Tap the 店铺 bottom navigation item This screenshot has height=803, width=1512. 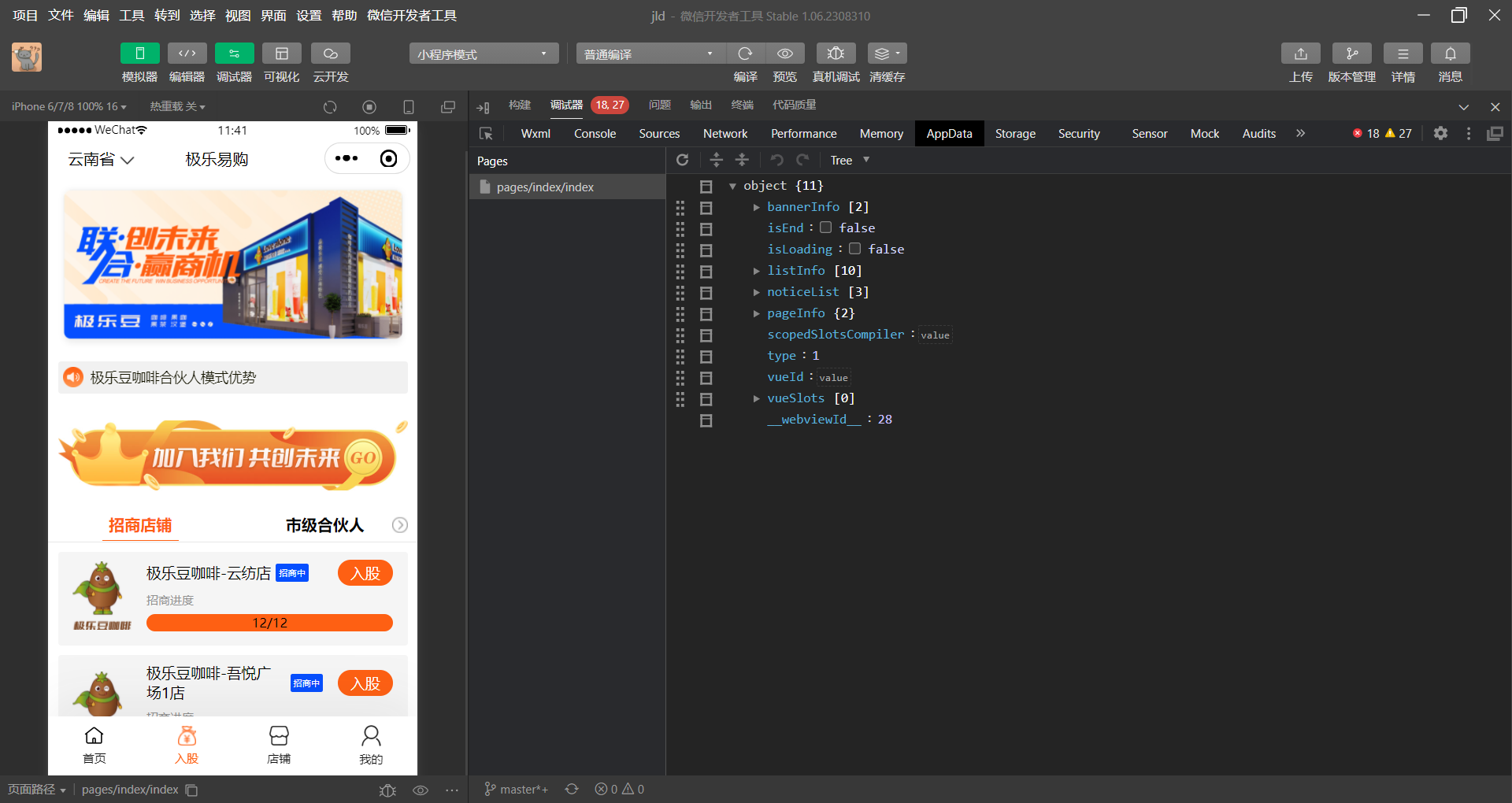click(x=279, y=745)
